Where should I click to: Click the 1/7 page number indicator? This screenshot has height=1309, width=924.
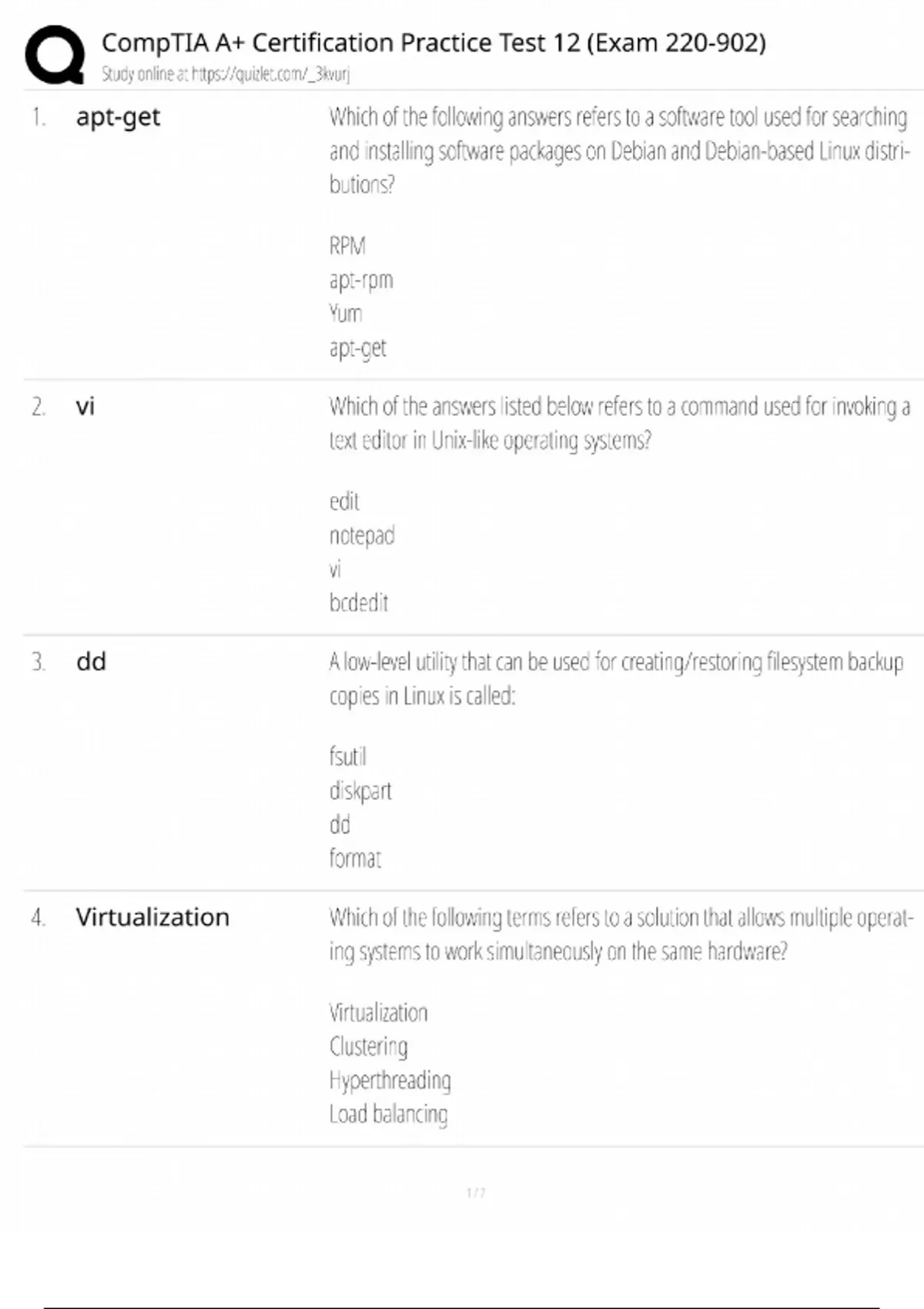476,1193
